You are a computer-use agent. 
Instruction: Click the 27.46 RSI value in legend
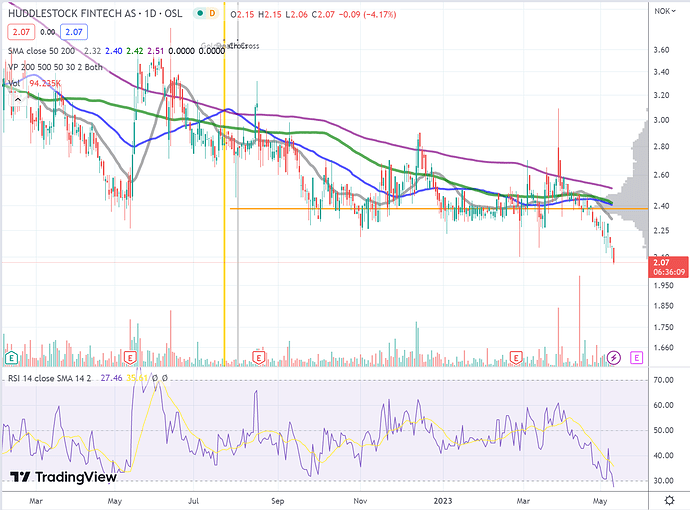[111, 378]
